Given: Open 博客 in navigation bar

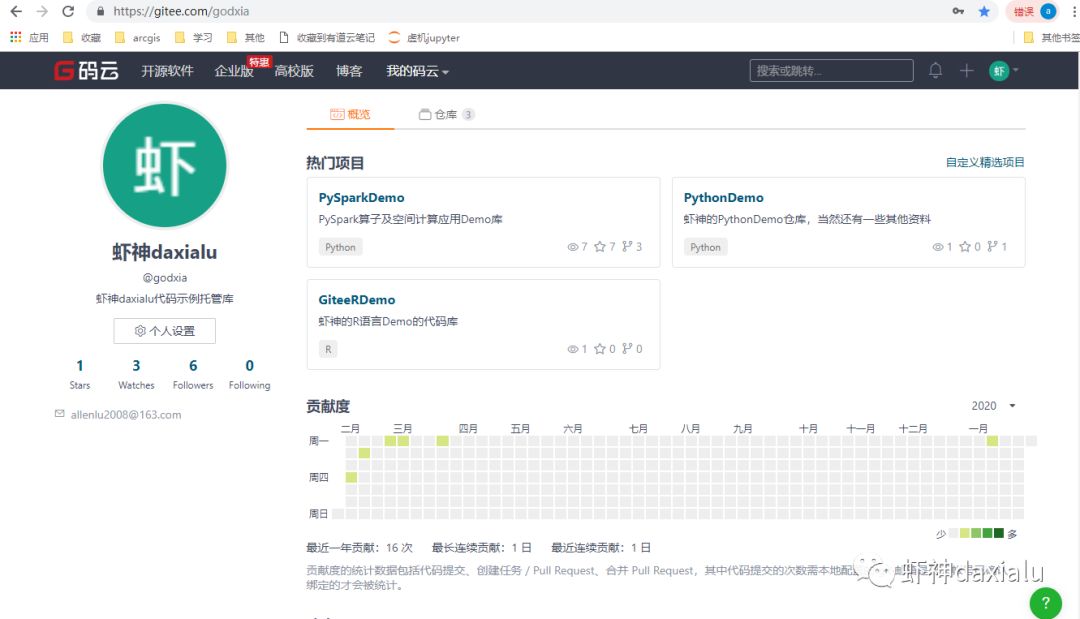Looking at the screenshot, I should [x=349, y=71].
